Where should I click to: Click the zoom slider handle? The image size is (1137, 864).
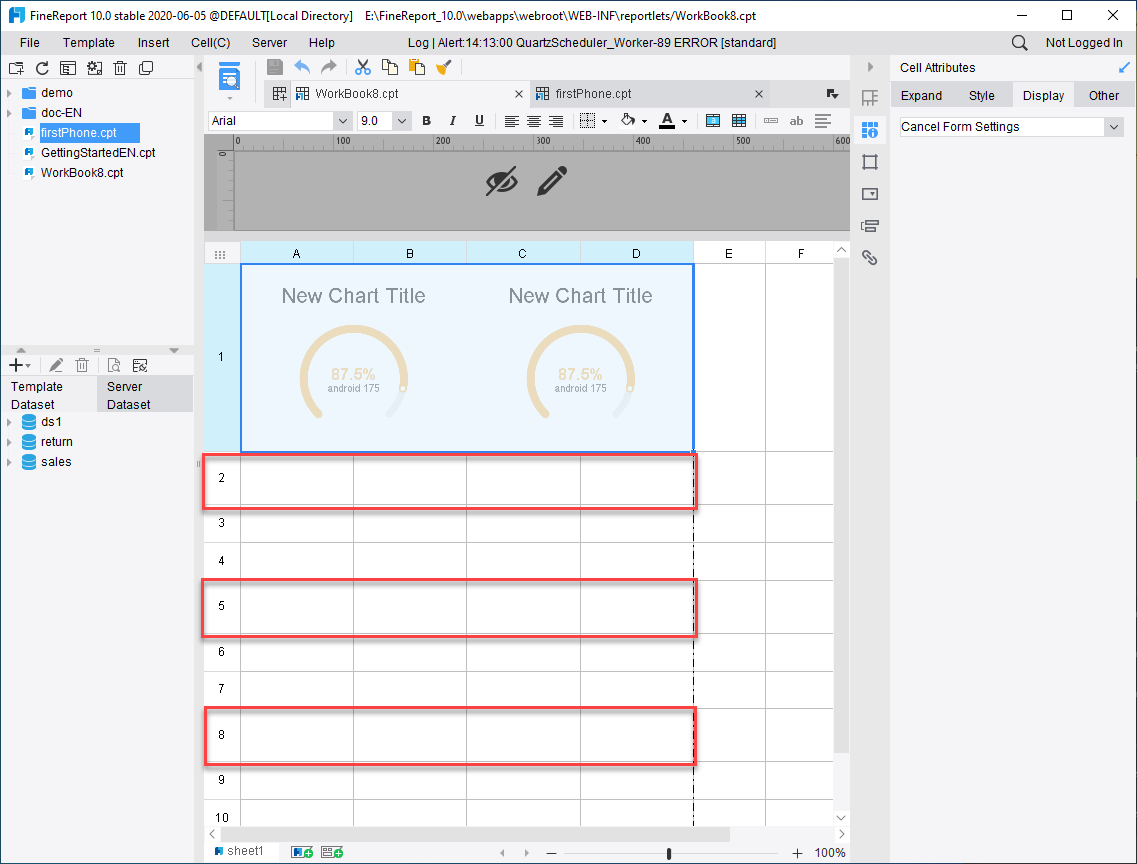coord(669,853)
